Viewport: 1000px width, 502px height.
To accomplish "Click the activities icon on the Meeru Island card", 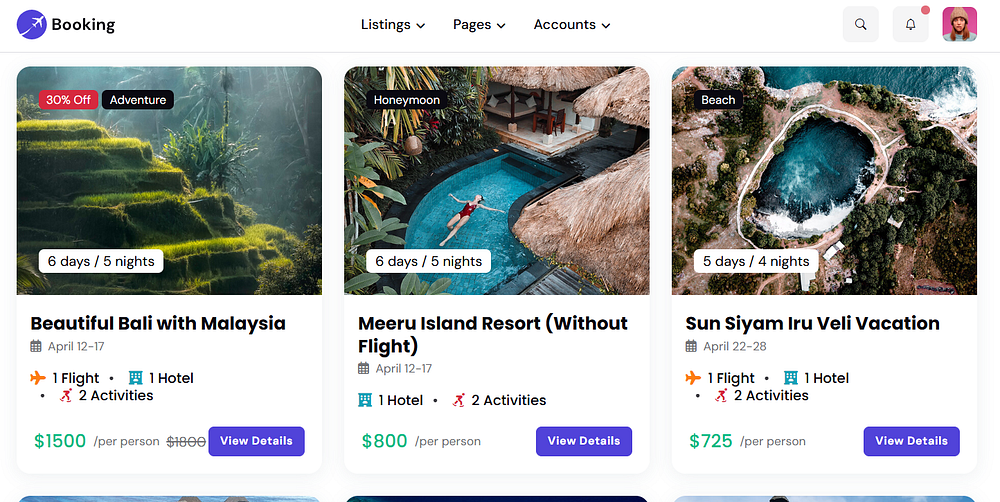I will point(459,400).
